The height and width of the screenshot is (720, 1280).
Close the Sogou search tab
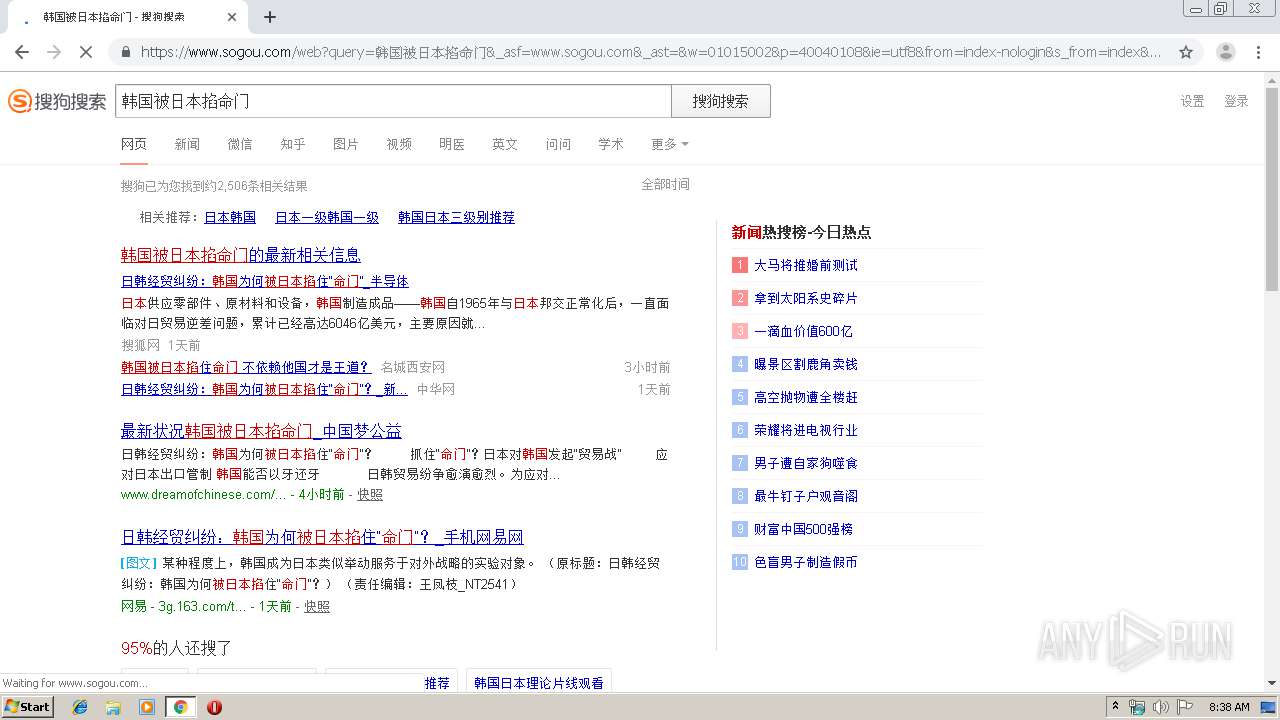pos(232,17)
